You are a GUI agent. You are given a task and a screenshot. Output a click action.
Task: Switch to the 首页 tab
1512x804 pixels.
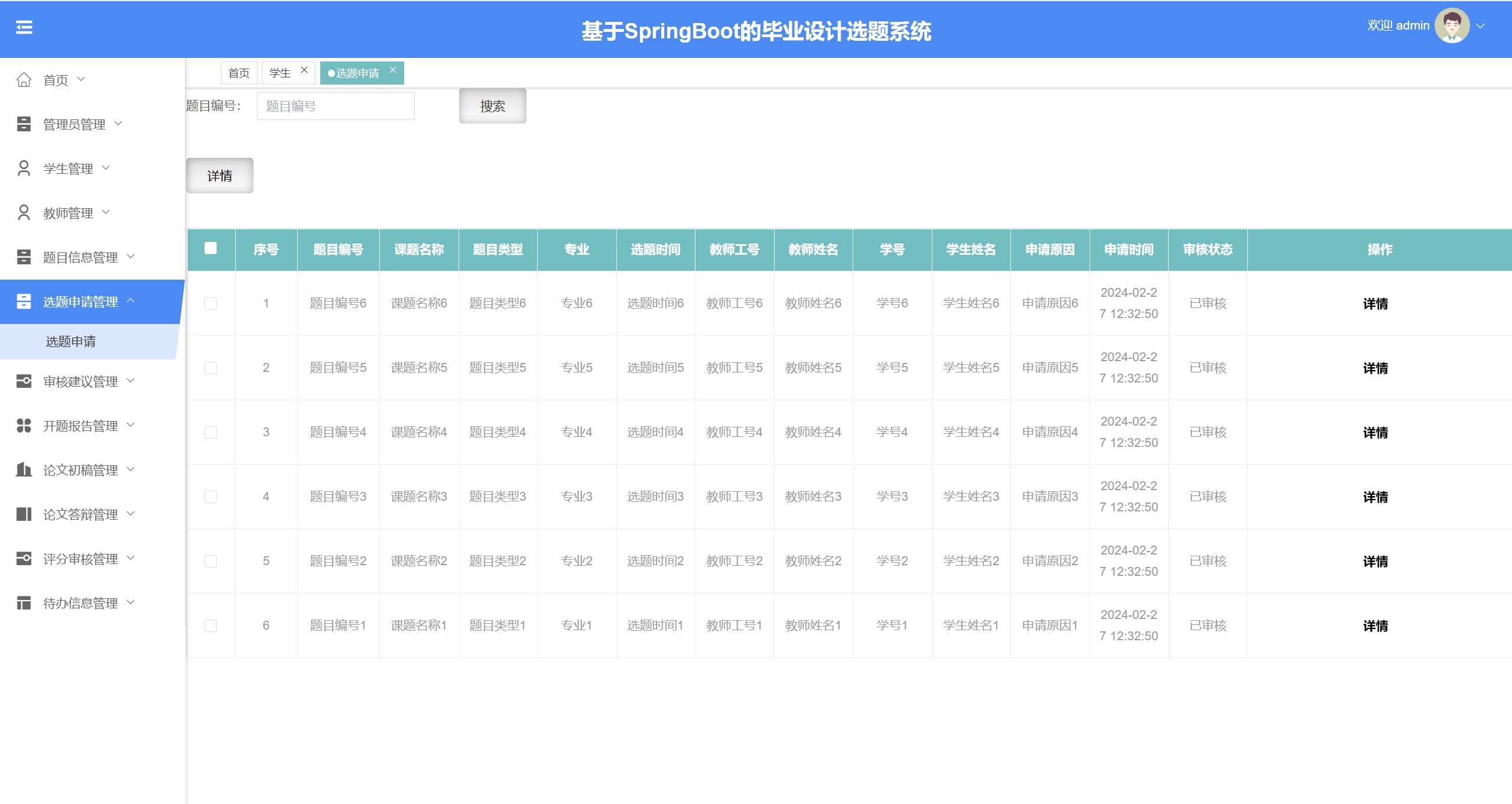(239, 73)
